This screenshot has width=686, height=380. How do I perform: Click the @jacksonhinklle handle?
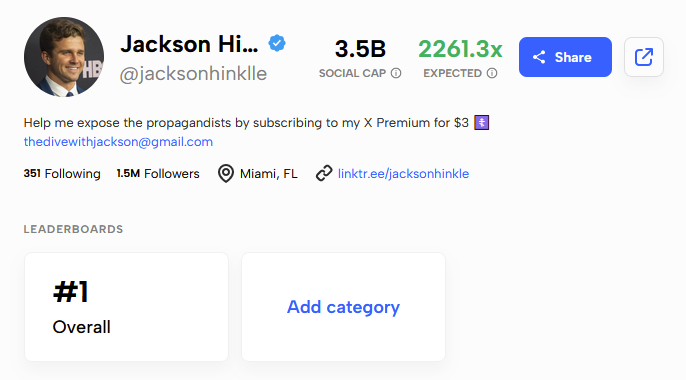(193, 74)
